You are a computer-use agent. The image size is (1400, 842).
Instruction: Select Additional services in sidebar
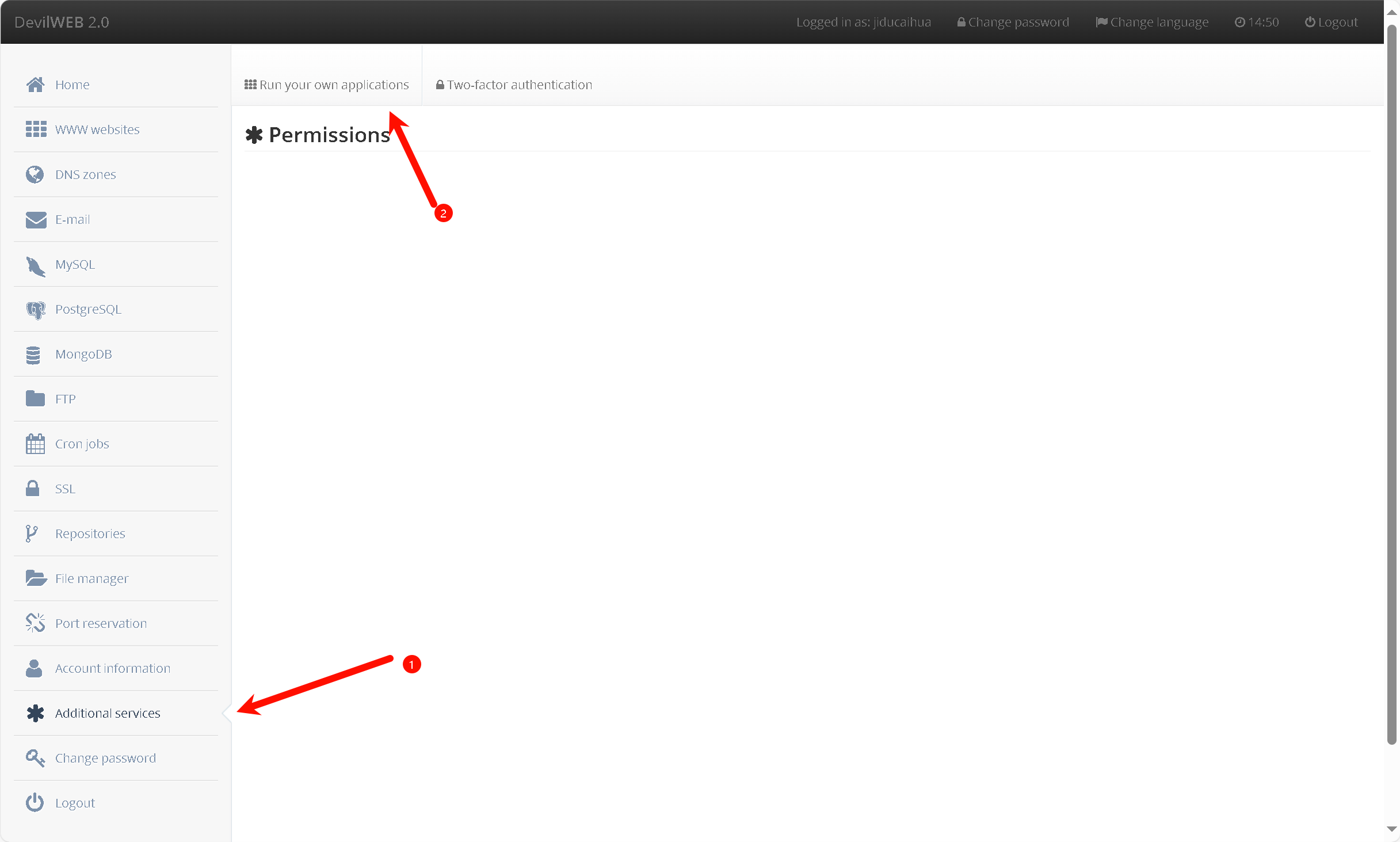pyautogui.click(x=116, y=713)
